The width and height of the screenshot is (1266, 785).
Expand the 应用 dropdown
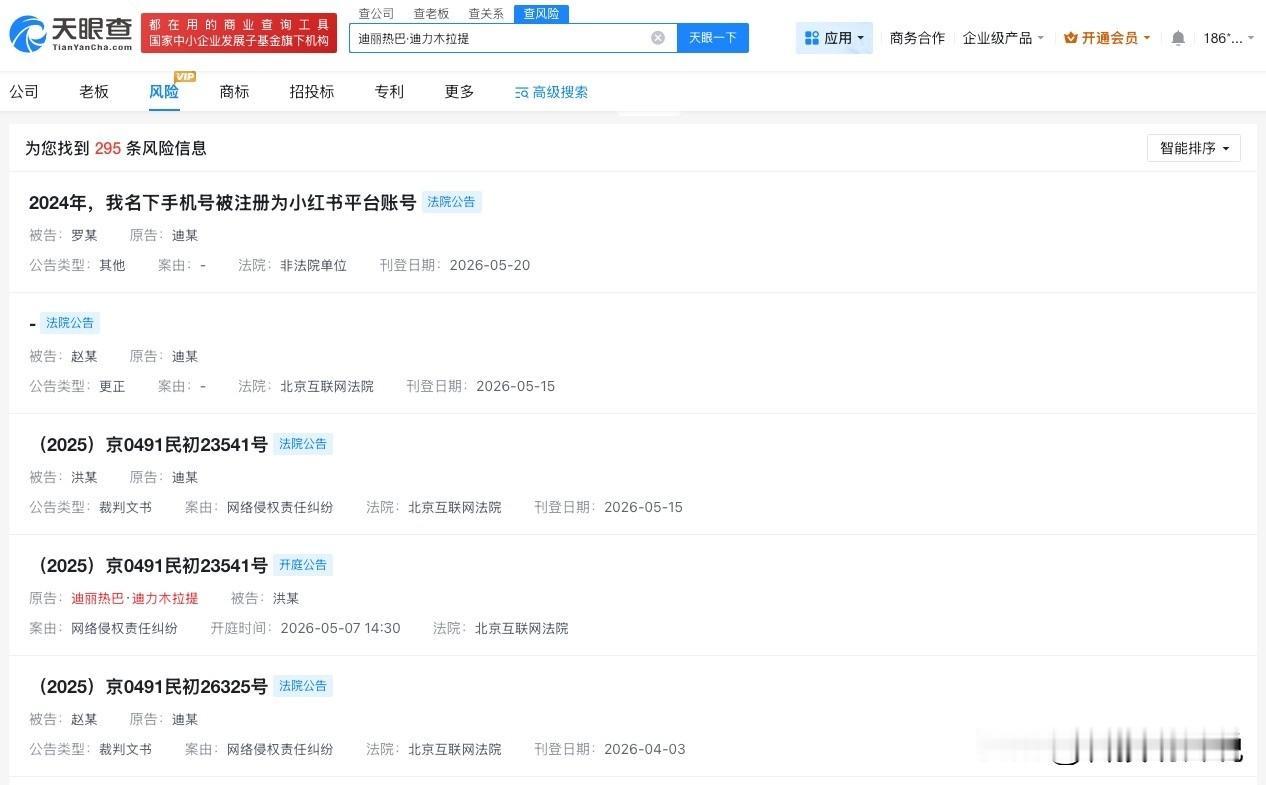[x=834, y=38]
